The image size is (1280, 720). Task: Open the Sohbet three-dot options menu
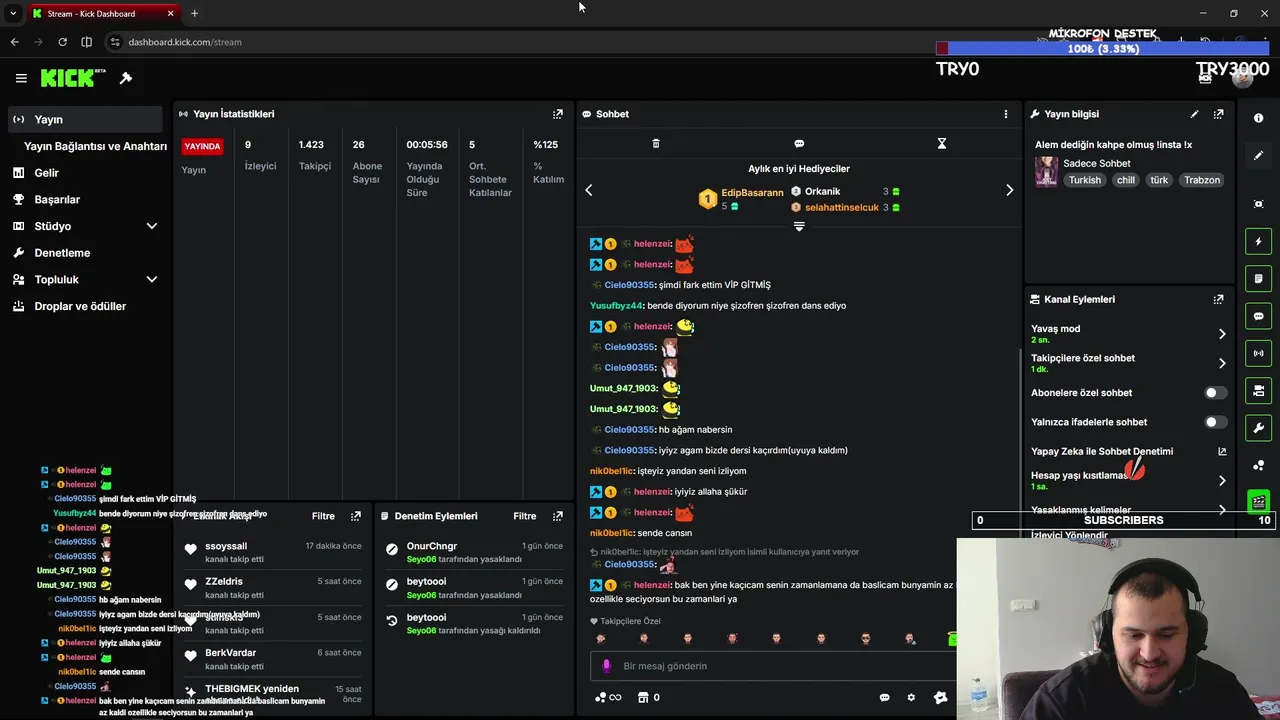pos(1006,114)
